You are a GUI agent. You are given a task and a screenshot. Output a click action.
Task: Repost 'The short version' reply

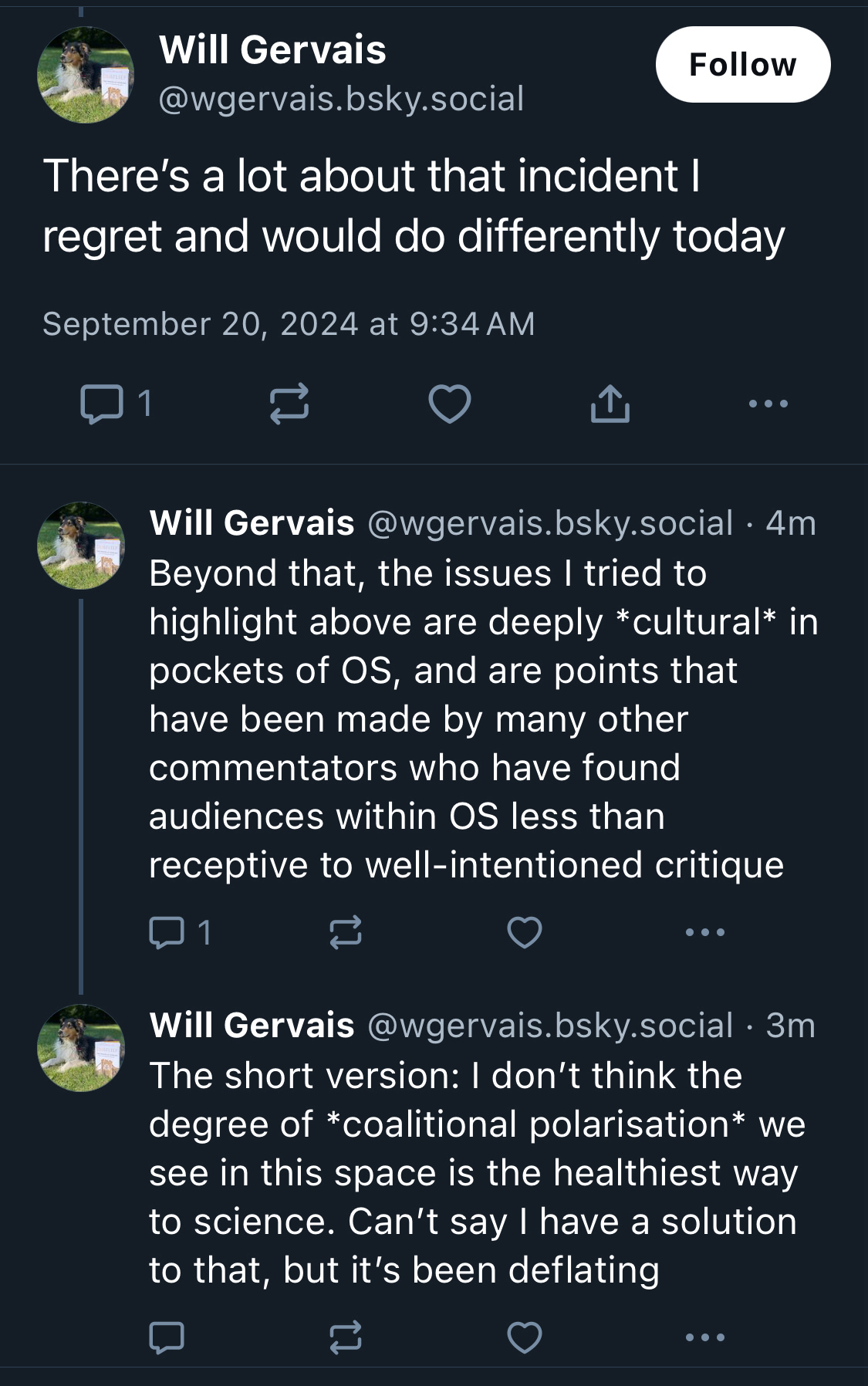point(345,1337)
